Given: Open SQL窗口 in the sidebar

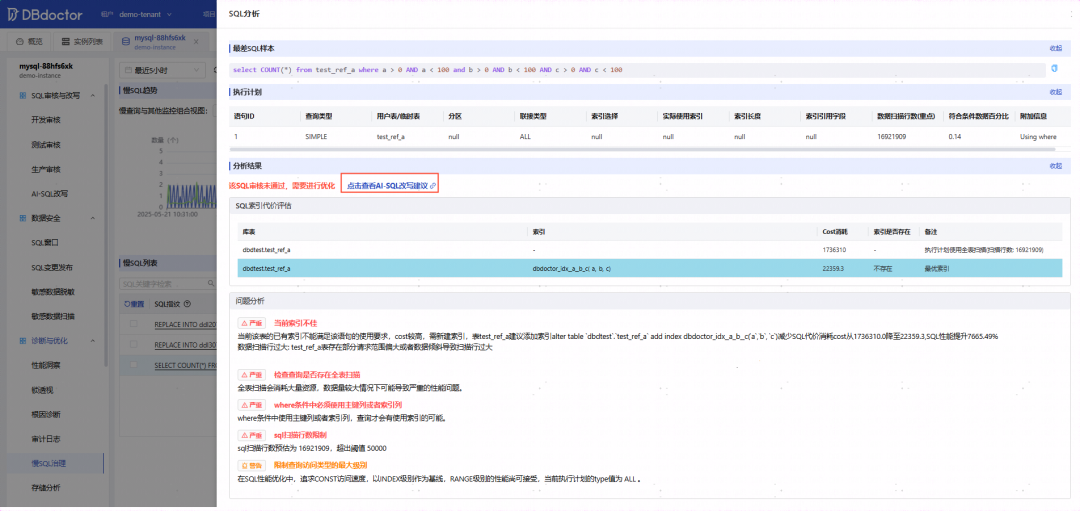Looking at the screenshot, I should [x=45, y=242].
